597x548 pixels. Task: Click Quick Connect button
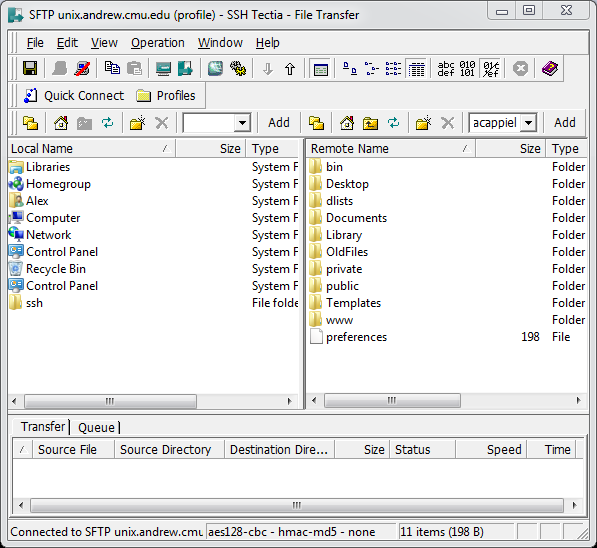point(74,95)
